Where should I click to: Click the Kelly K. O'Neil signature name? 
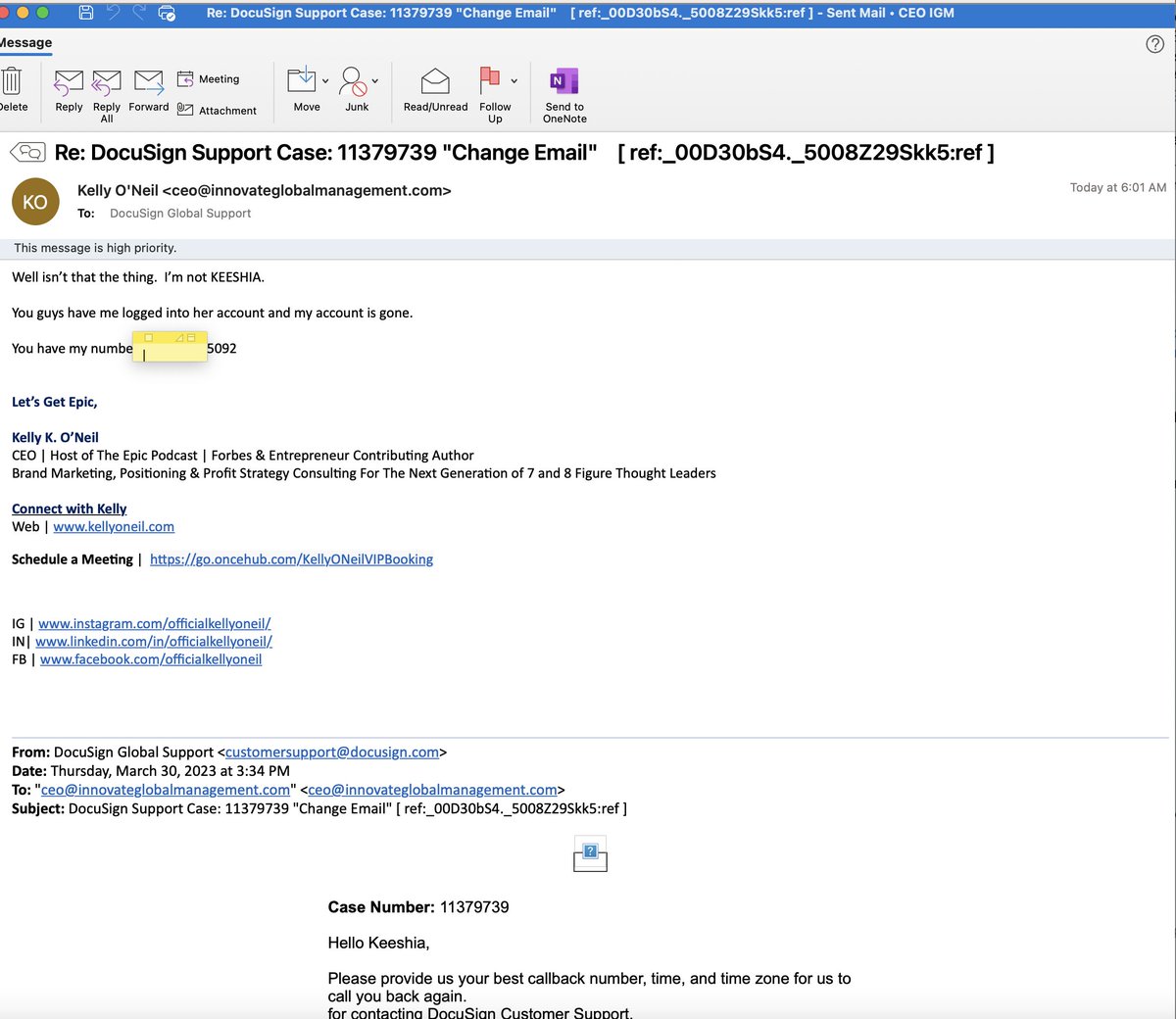coord(55,437)
